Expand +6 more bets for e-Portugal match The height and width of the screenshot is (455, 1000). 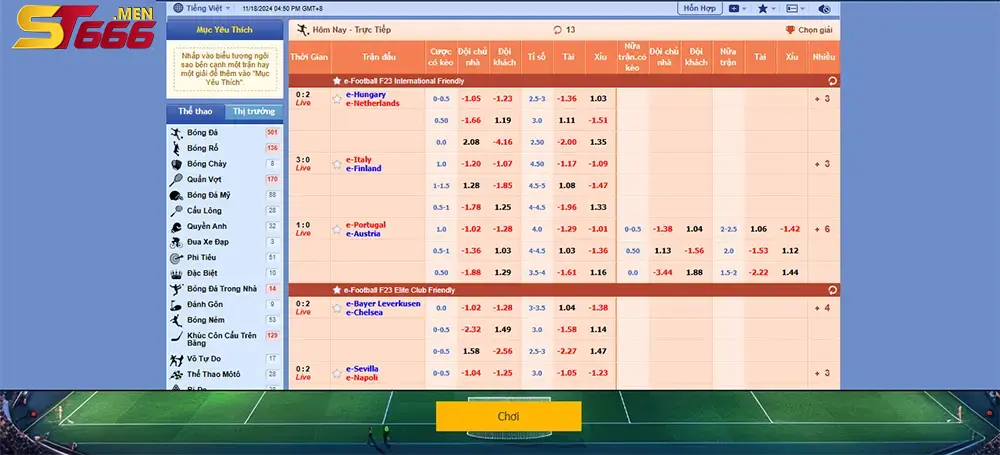[x=823, y=229]
